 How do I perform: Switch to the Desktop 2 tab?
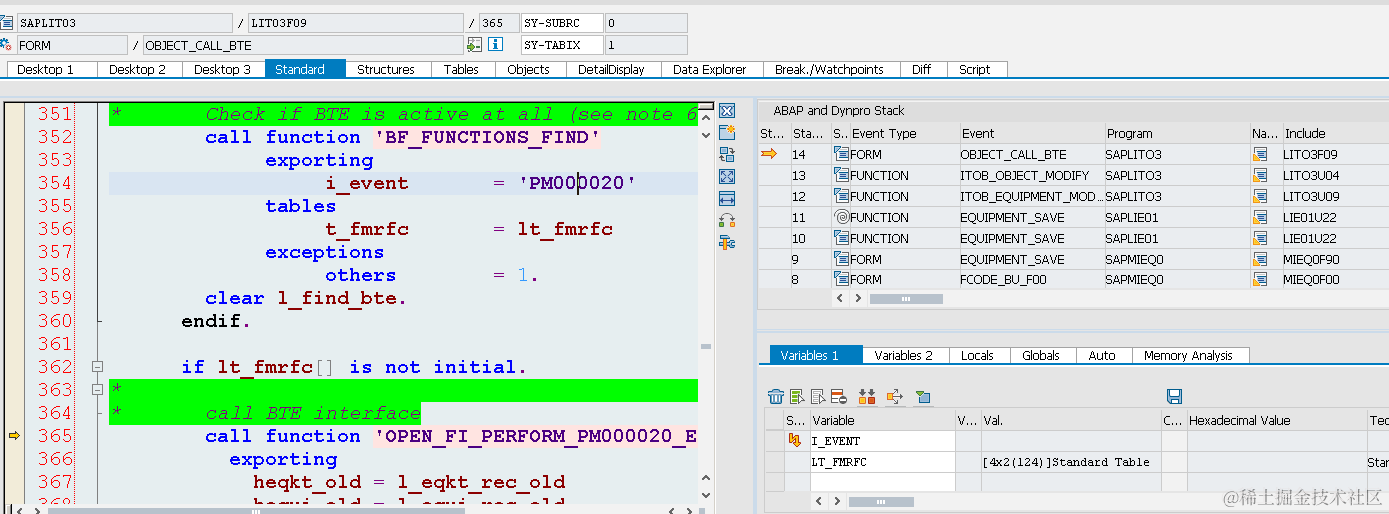pos(138,69)
